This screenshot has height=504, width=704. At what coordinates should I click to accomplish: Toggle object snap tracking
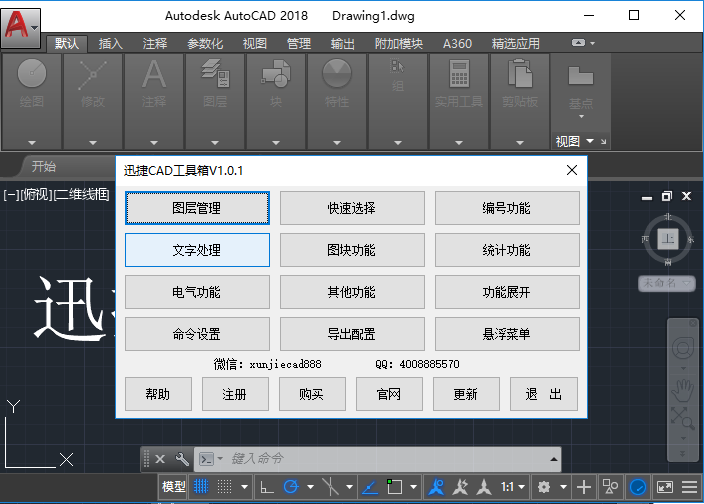click(370, 487)
